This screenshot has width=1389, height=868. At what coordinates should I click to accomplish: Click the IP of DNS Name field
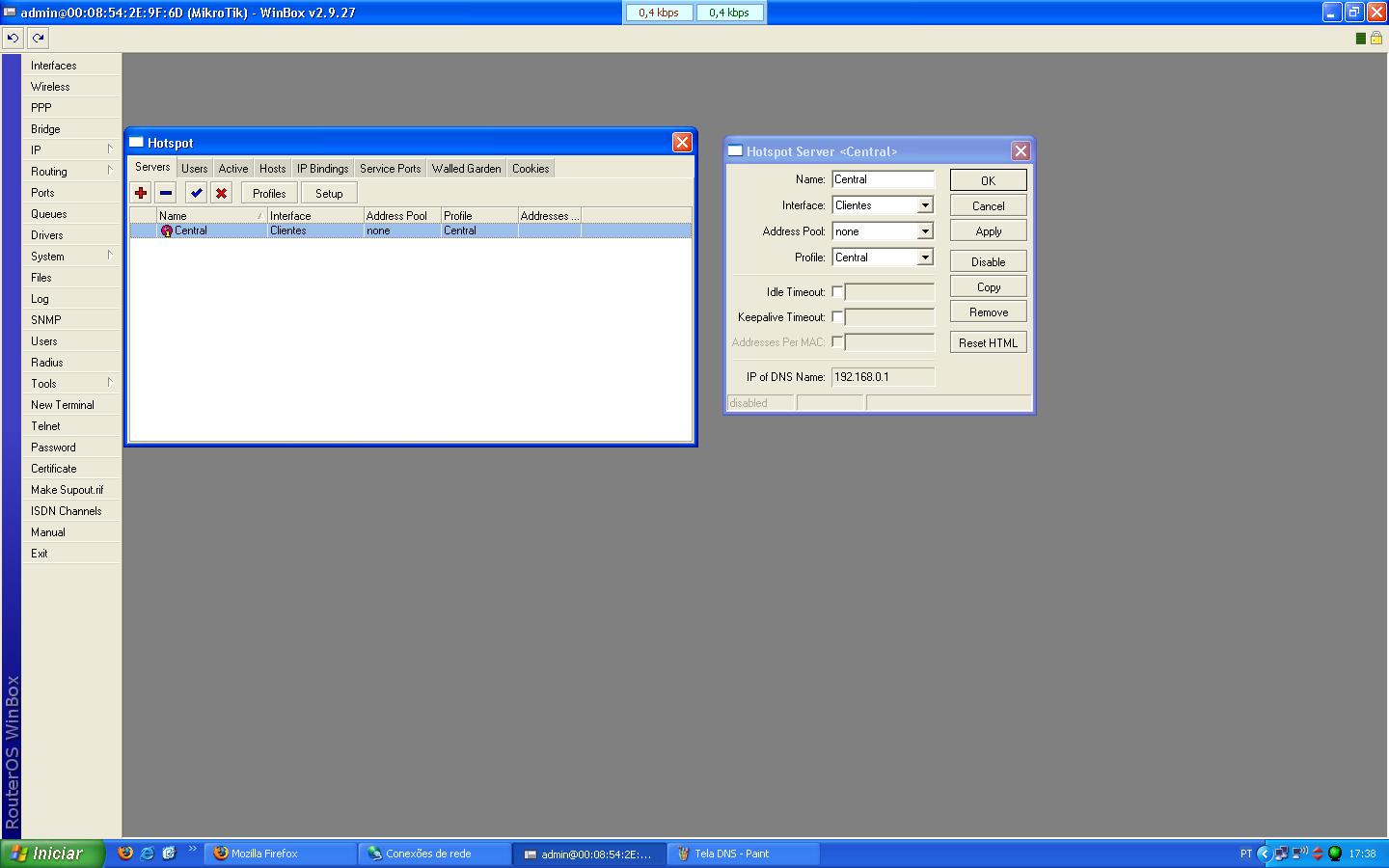883,377
